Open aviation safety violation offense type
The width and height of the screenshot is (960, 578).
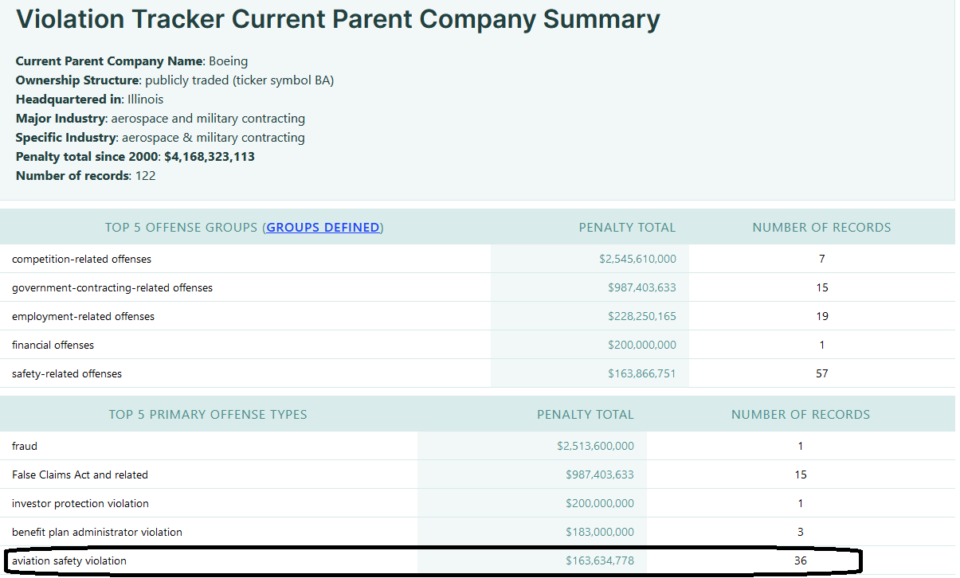coord(69,561)
